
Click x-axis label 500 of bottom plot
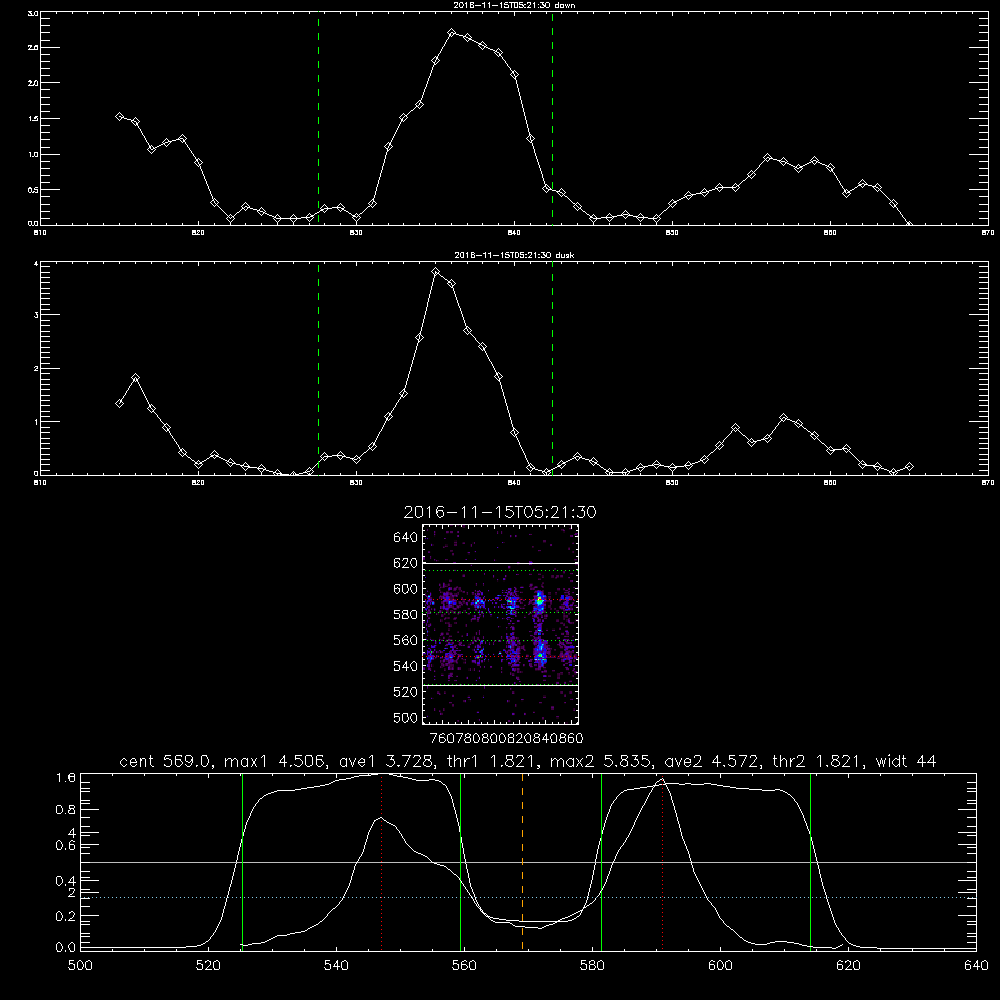coord(80,965)
